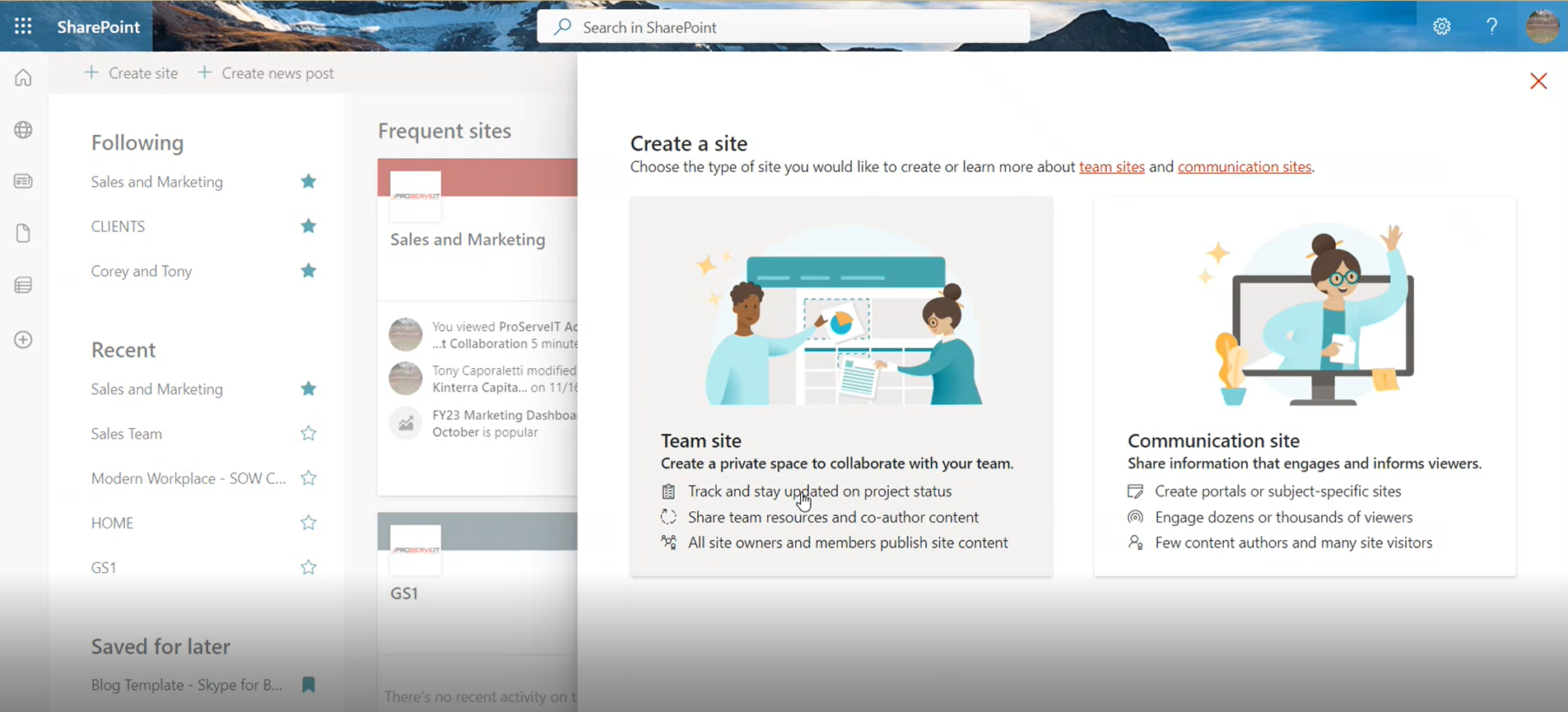This screenshot has height=712, width=1568.
Task: Open Blog Template - Skype for B... saved item
Action: coord(187,685)
